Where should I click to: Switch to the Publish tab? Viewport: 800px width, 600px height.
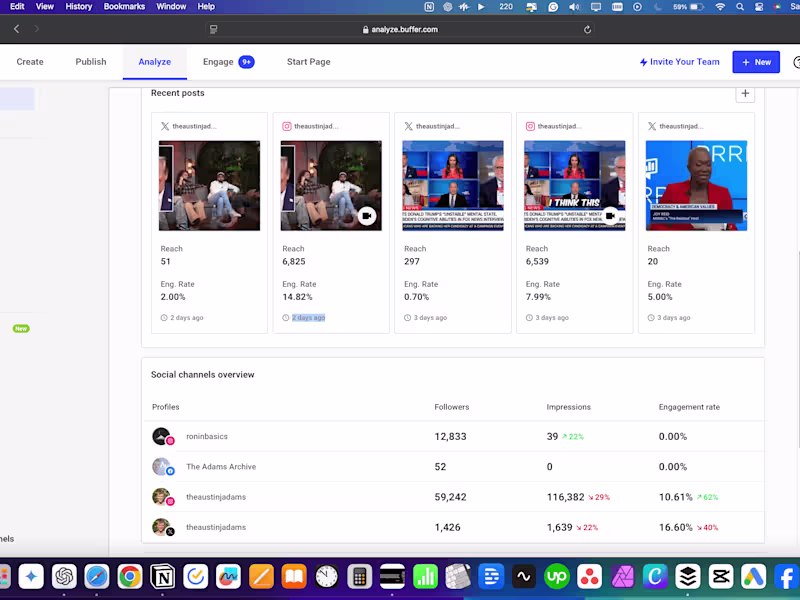[90, 61]
